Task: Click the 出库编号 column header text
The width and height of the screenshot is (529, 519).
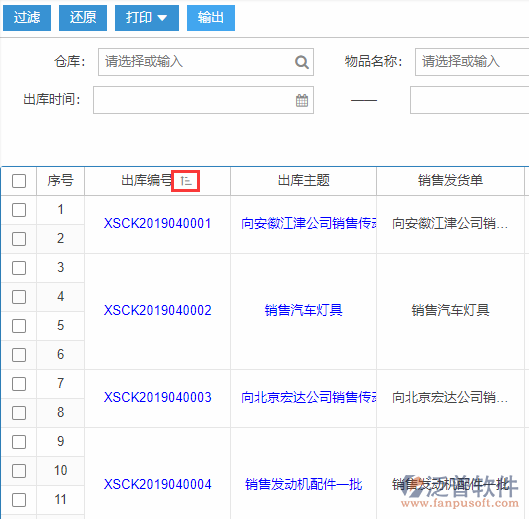Action: pyautogui.click(x=146, y=181)
